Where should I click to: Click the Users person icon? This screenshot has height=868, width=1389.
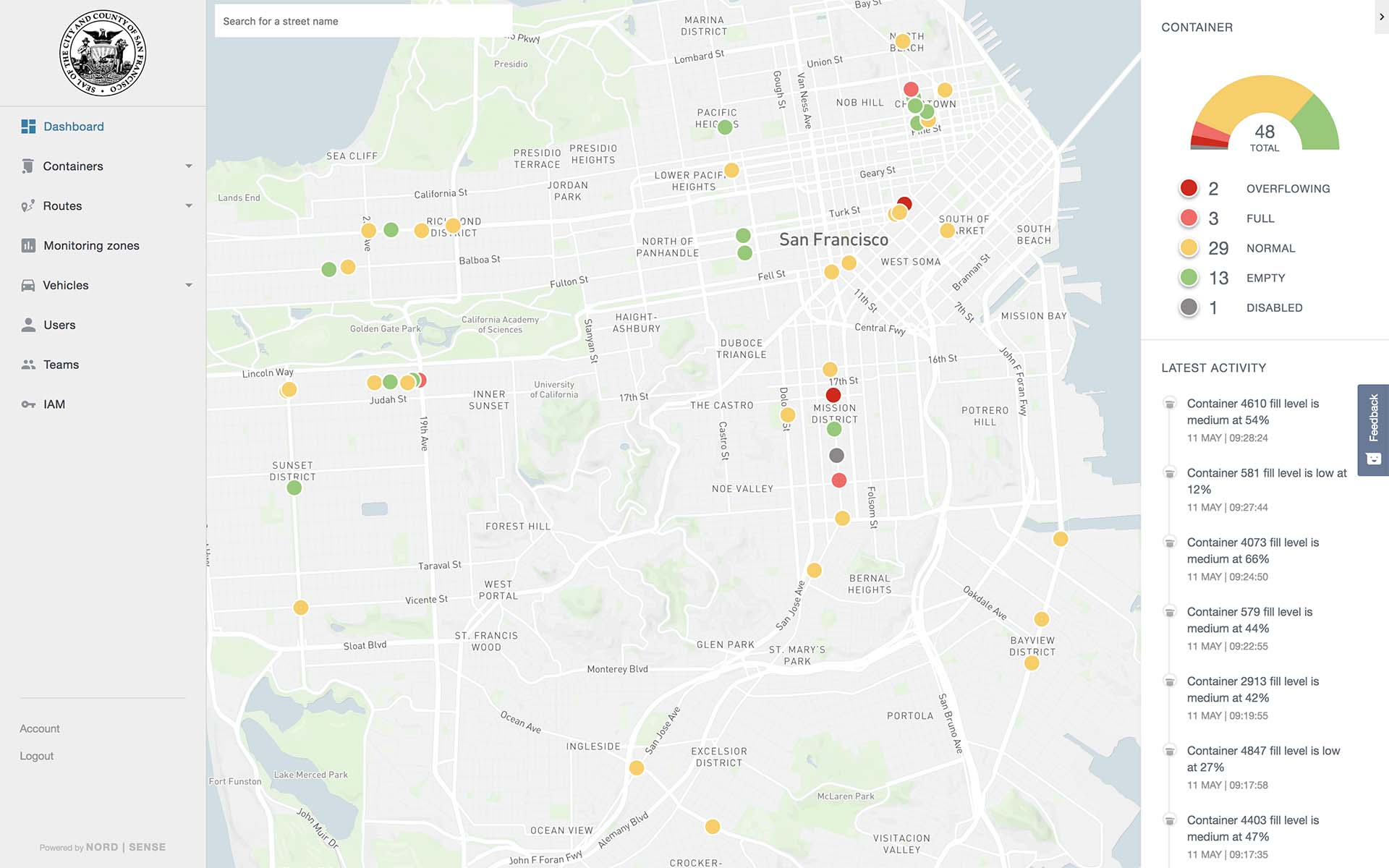(28, 325)
